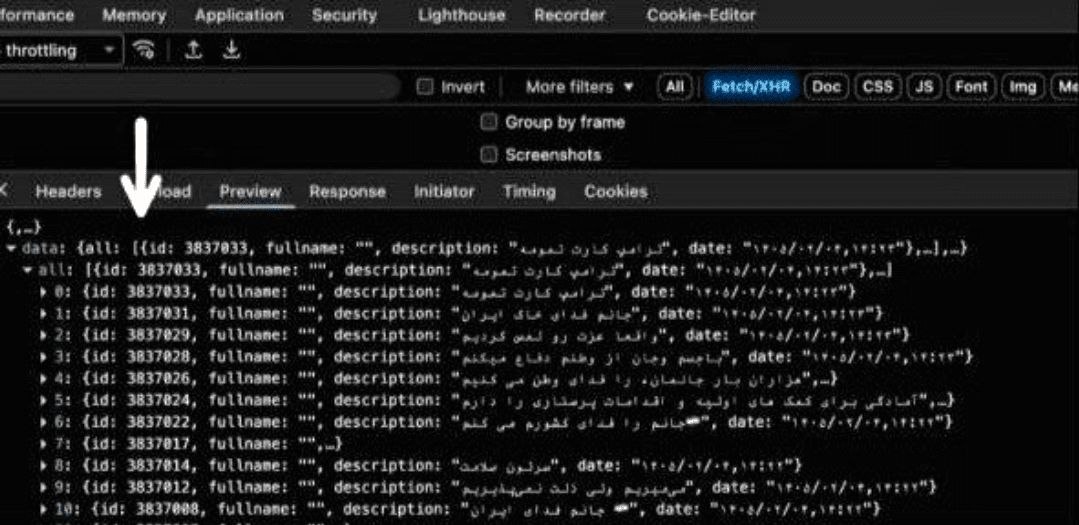The image size is (1079, 525).
Task: Click the export HAR download icon
Action: (231, 50)
